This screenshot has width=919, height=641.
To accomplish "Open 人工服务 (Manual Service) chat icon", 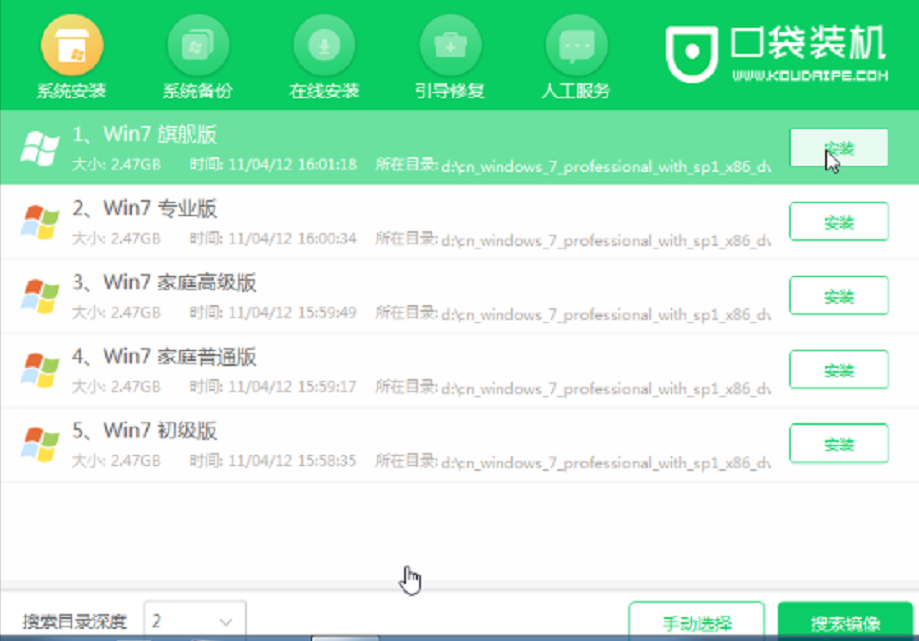I will tap(575, 45).
